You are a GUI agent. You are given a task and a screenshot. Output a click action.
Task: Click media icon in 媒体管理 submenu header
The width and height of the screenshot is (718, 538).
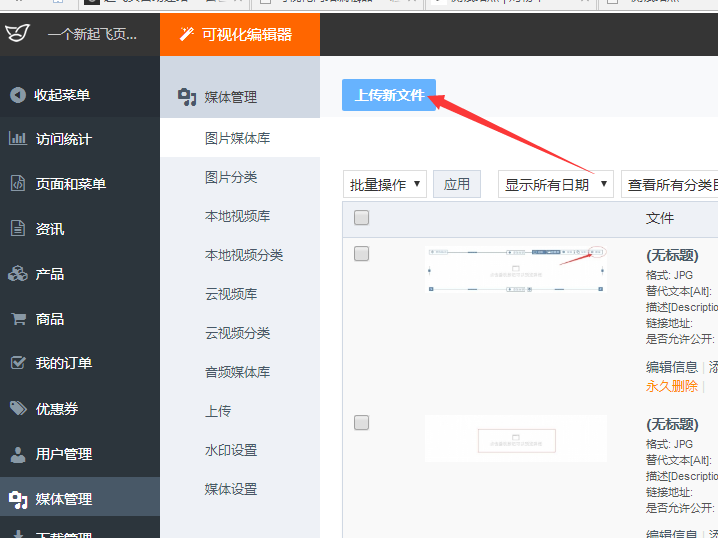click(187, 97)
